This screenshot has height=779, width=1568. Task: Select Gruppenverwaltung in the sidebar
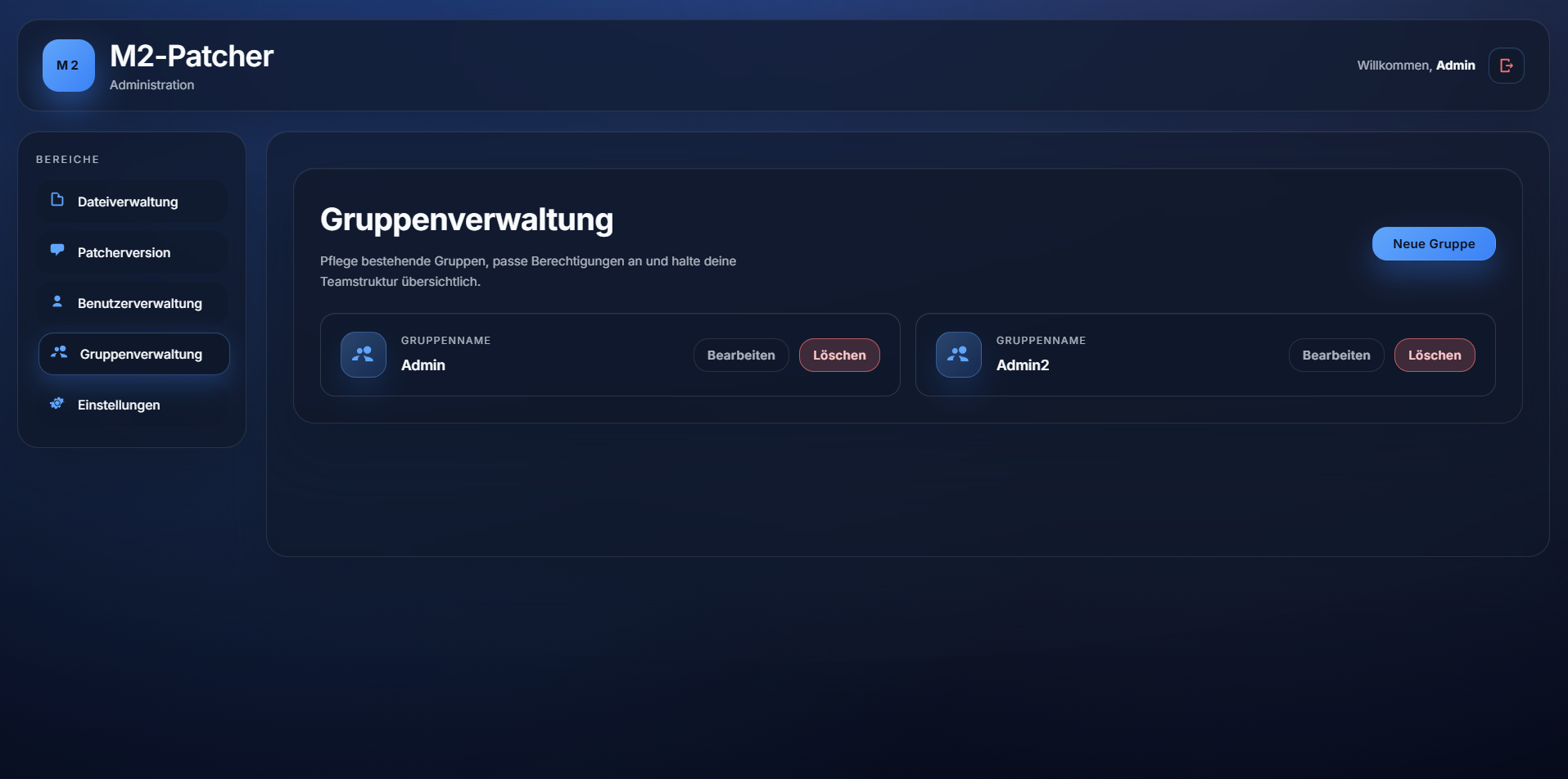134,354
